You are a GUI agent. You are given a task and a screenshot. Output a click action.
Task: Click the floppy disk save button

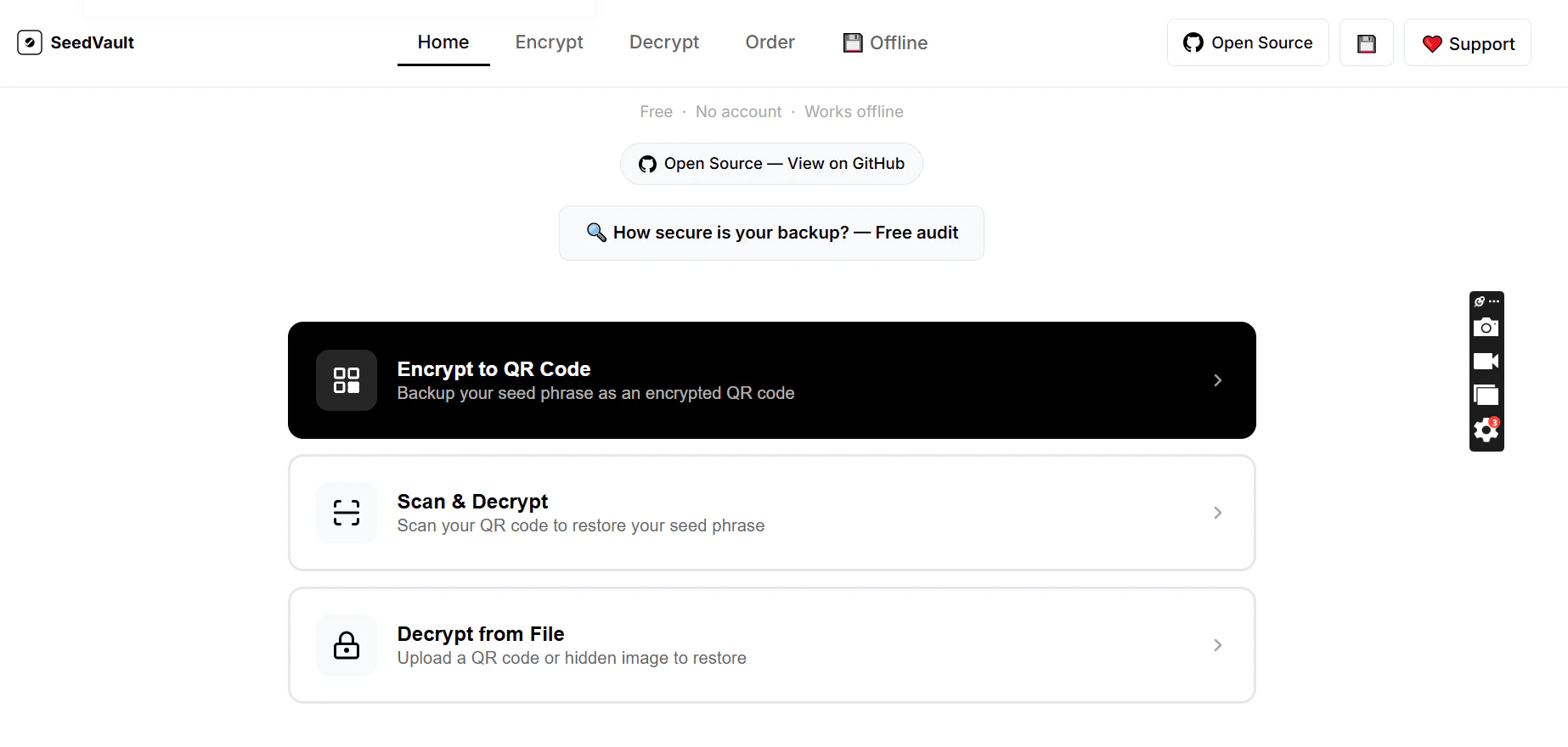(1366, 43)
